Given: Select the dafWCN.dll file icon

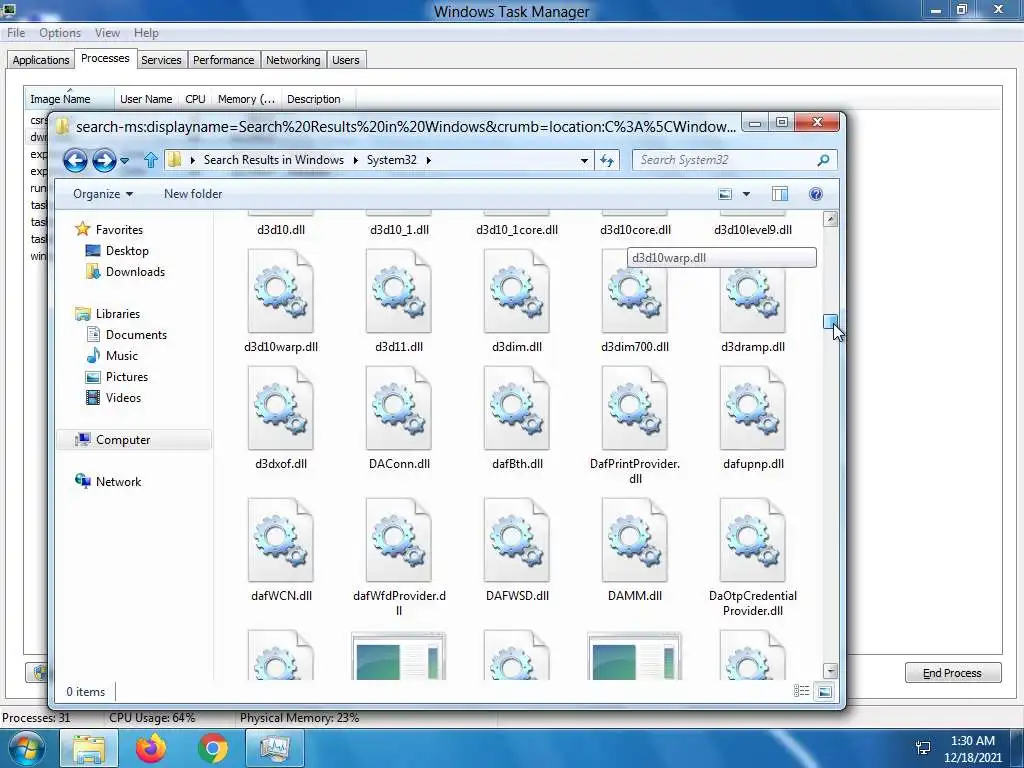Looking at the screenshot, I should [281, 540].
